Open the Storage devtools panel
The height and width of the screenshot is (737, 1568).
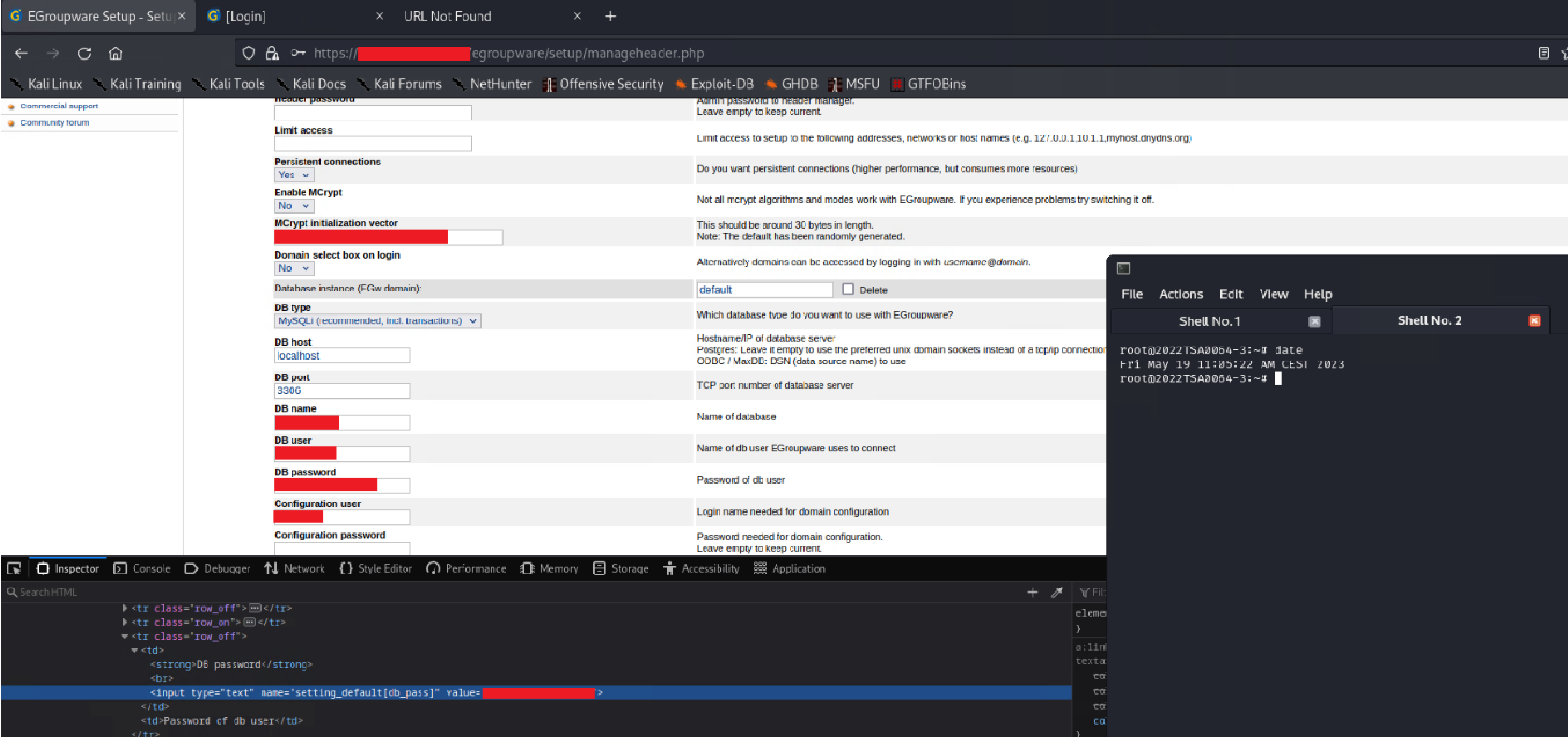[620, 568]
